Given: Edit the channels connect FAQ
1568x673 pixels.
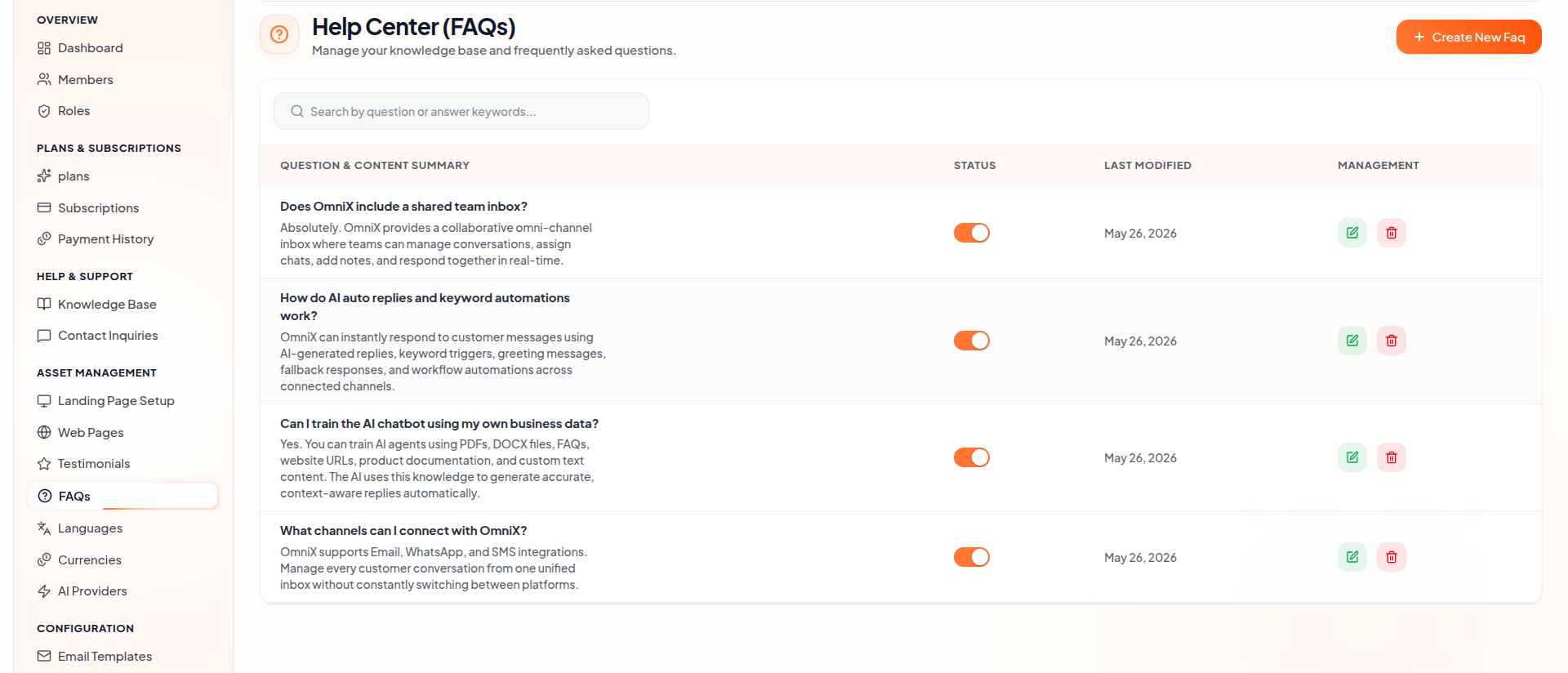Looking at the screenshot, I should 1352,557.
